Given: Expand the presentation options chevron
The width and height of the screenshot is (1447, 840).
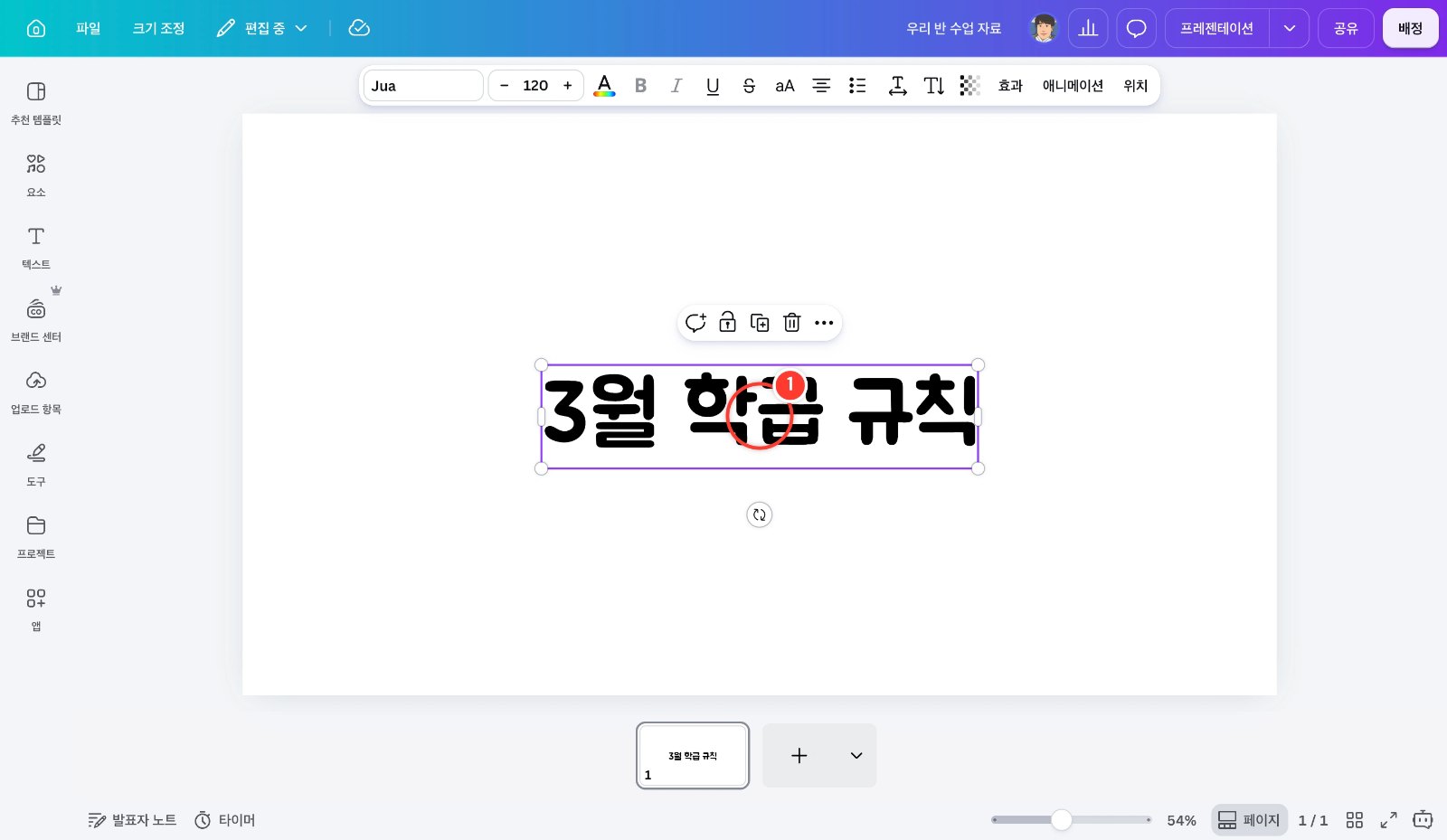Looking at the screenshot, I should tap(1290, 28).
